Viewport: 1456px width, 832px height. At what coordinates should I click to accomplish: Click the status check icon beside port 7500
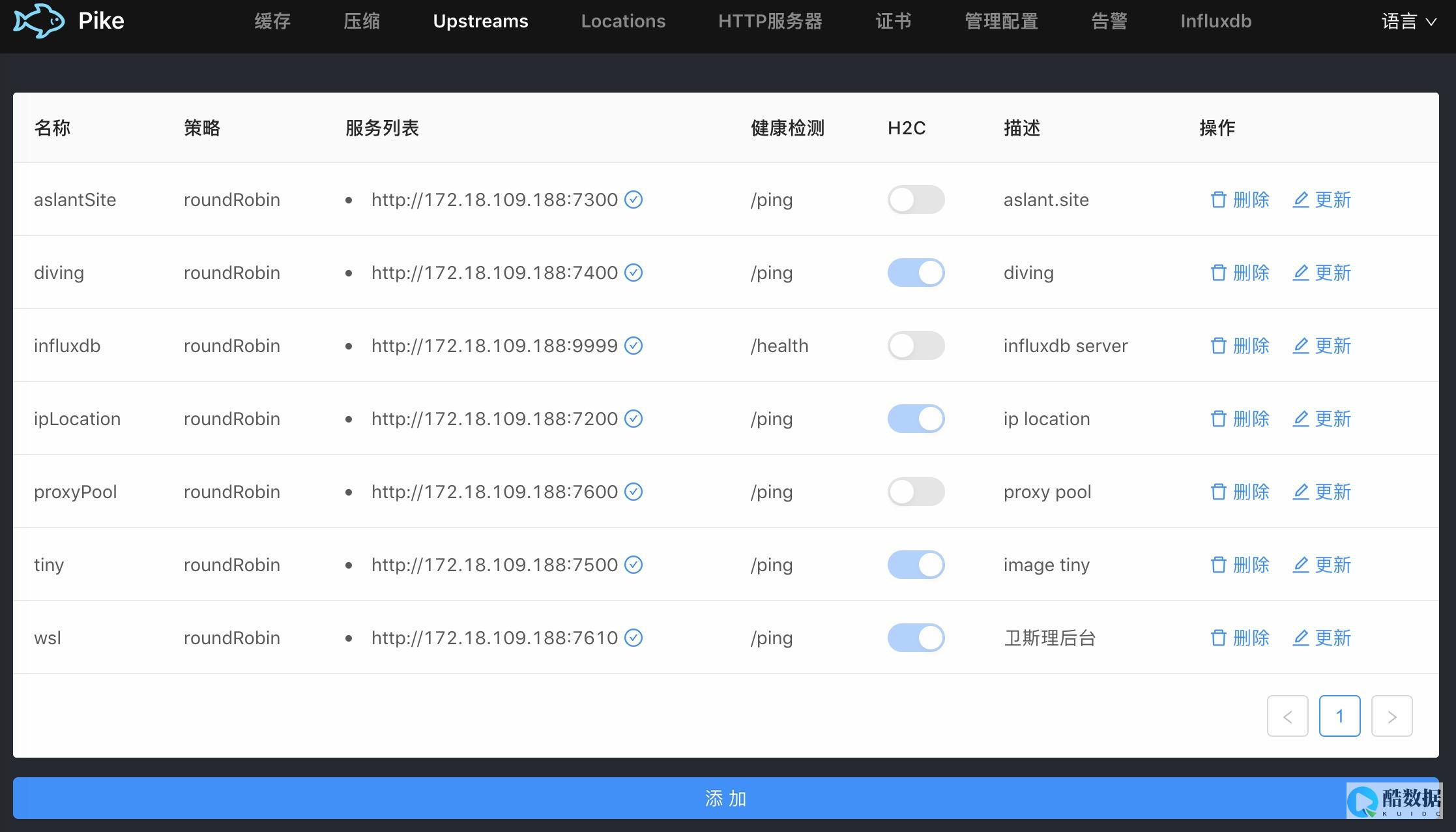pyautogui.click(x=633, y=565)
